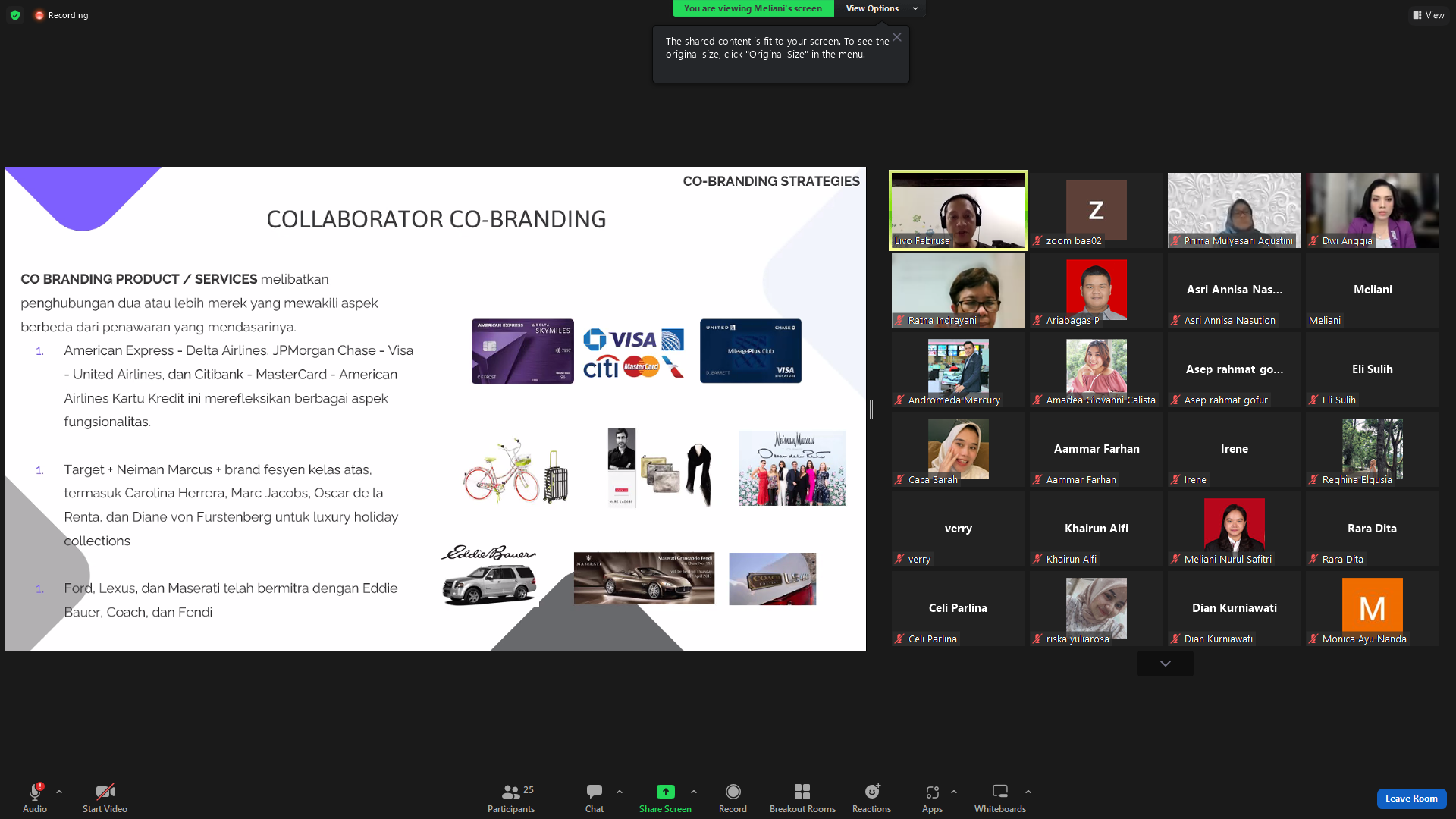The width and height of the screenshot is (1456, 819).
Task: Select verry's participant tile
Action: coord(959,529)
